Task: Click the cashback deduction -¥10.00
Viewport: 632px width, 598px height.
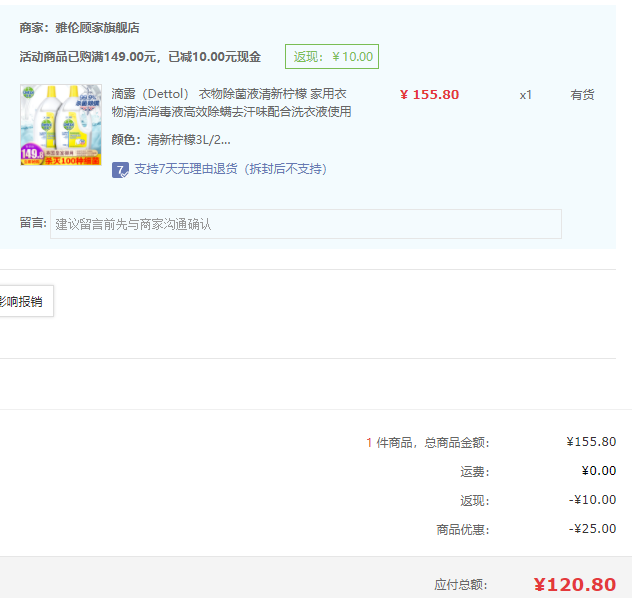Action: pyautogui.click(x=592, y=500)
